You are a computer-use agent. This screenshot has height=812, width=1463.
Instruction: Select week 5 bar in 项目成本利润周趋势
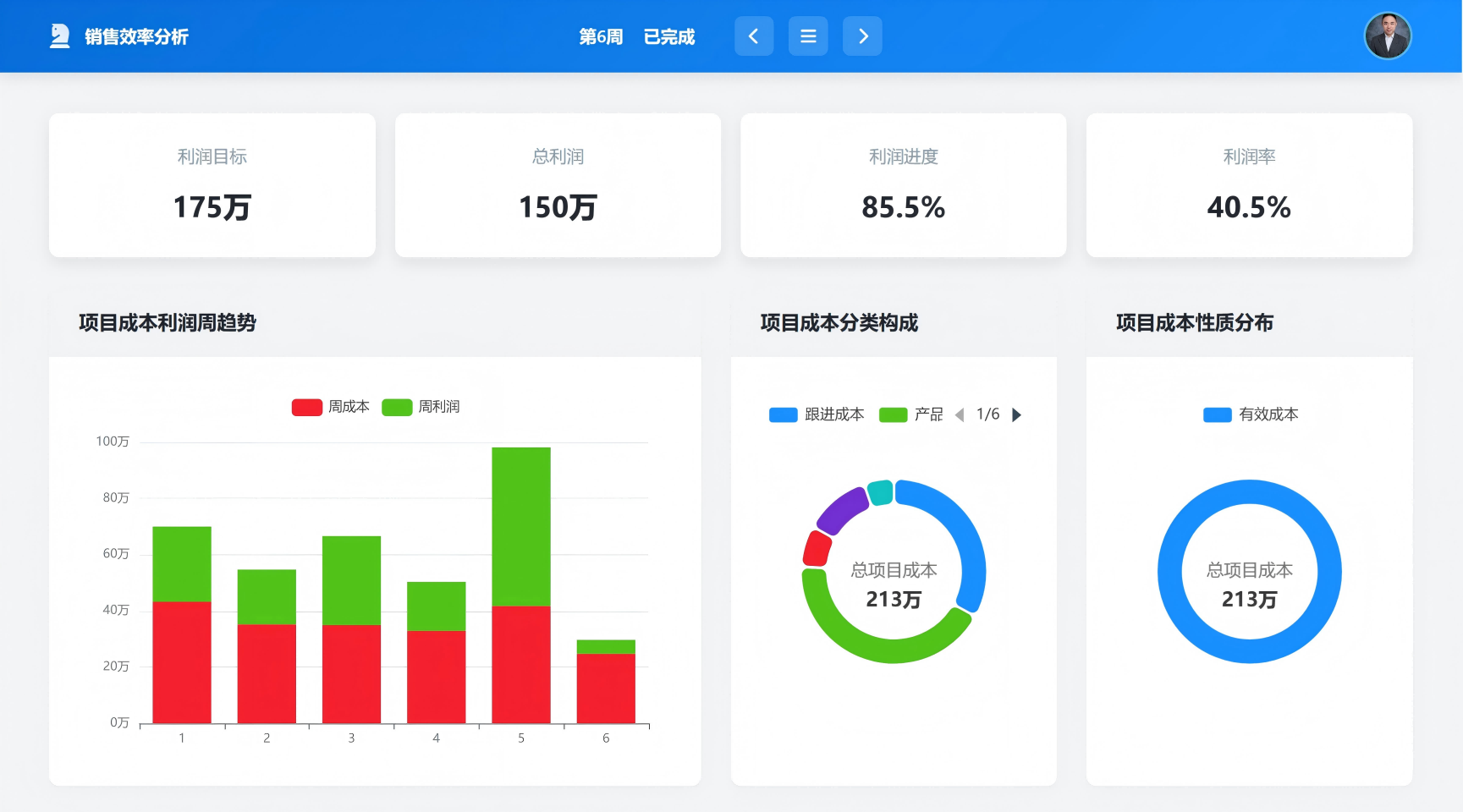(521, 584)
